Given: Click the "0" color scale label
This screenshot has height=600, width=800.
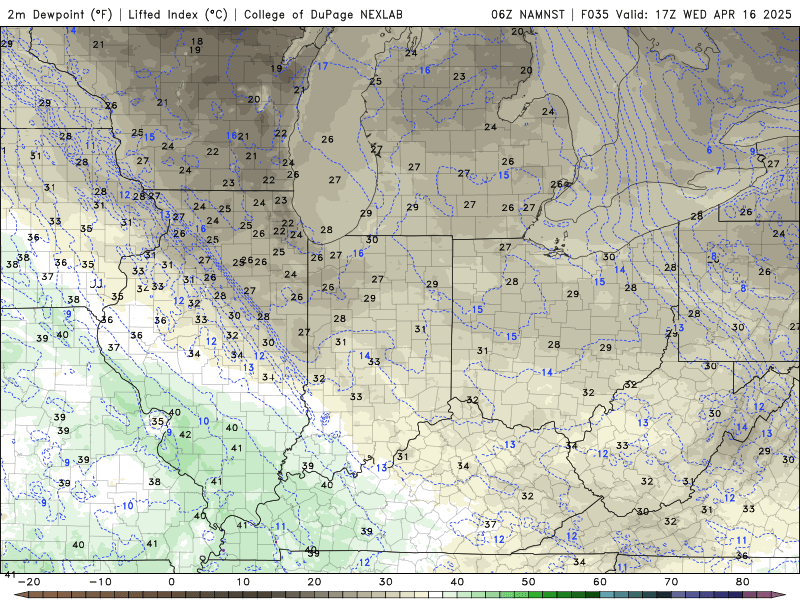Looking at the screenshot, I should click(x=171, y=582).
